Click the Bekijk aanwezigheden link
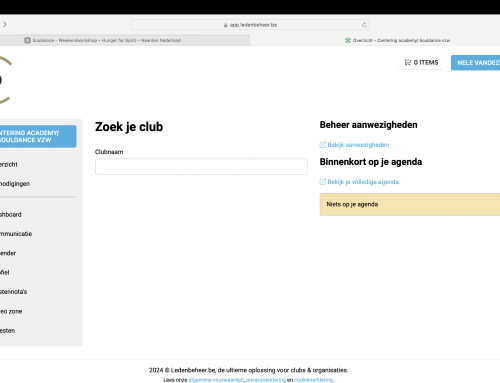Image resolution: width=500 pixels, height=383 pixels. pyautogui.click(x=358, y=145)
